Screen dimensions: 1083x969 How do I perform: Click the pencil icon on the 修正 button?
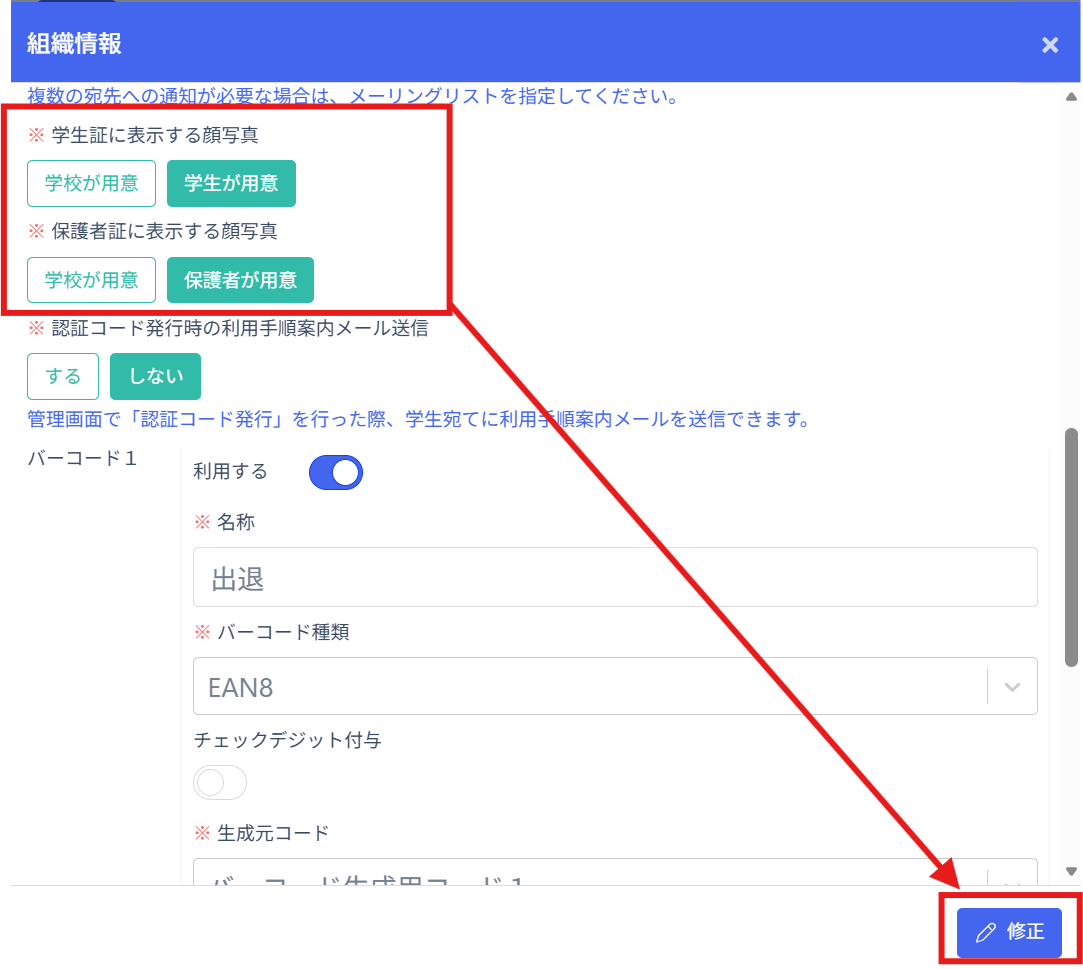point(985,933)
